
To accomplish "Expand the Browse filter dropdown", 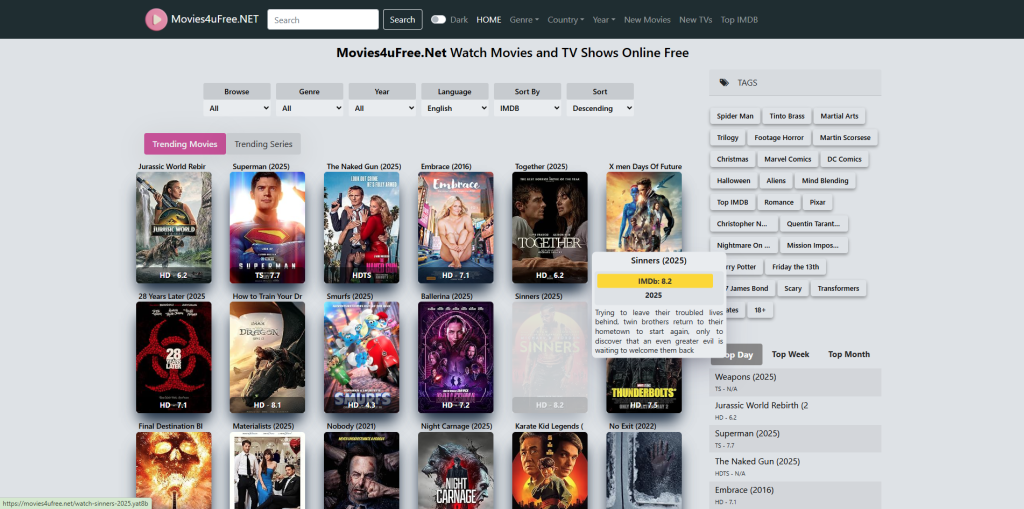I will coord(237,108).
